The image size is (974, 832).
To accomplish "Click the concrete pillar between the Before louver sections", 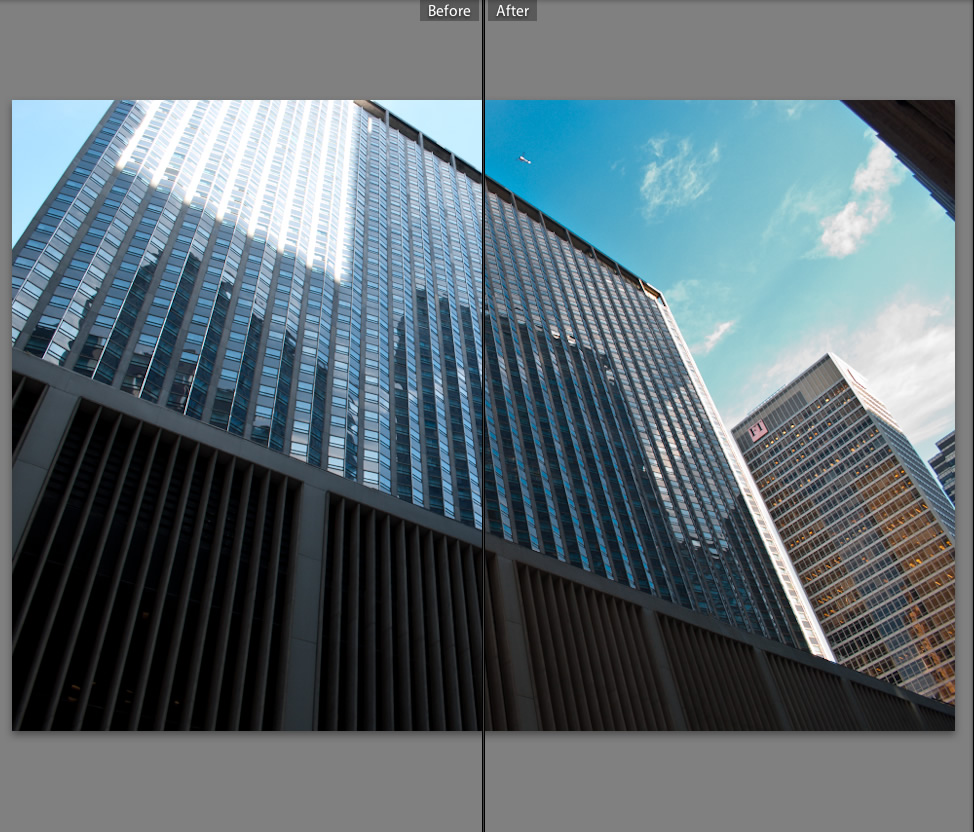I will pyautogui.click(x=303, y=610).
